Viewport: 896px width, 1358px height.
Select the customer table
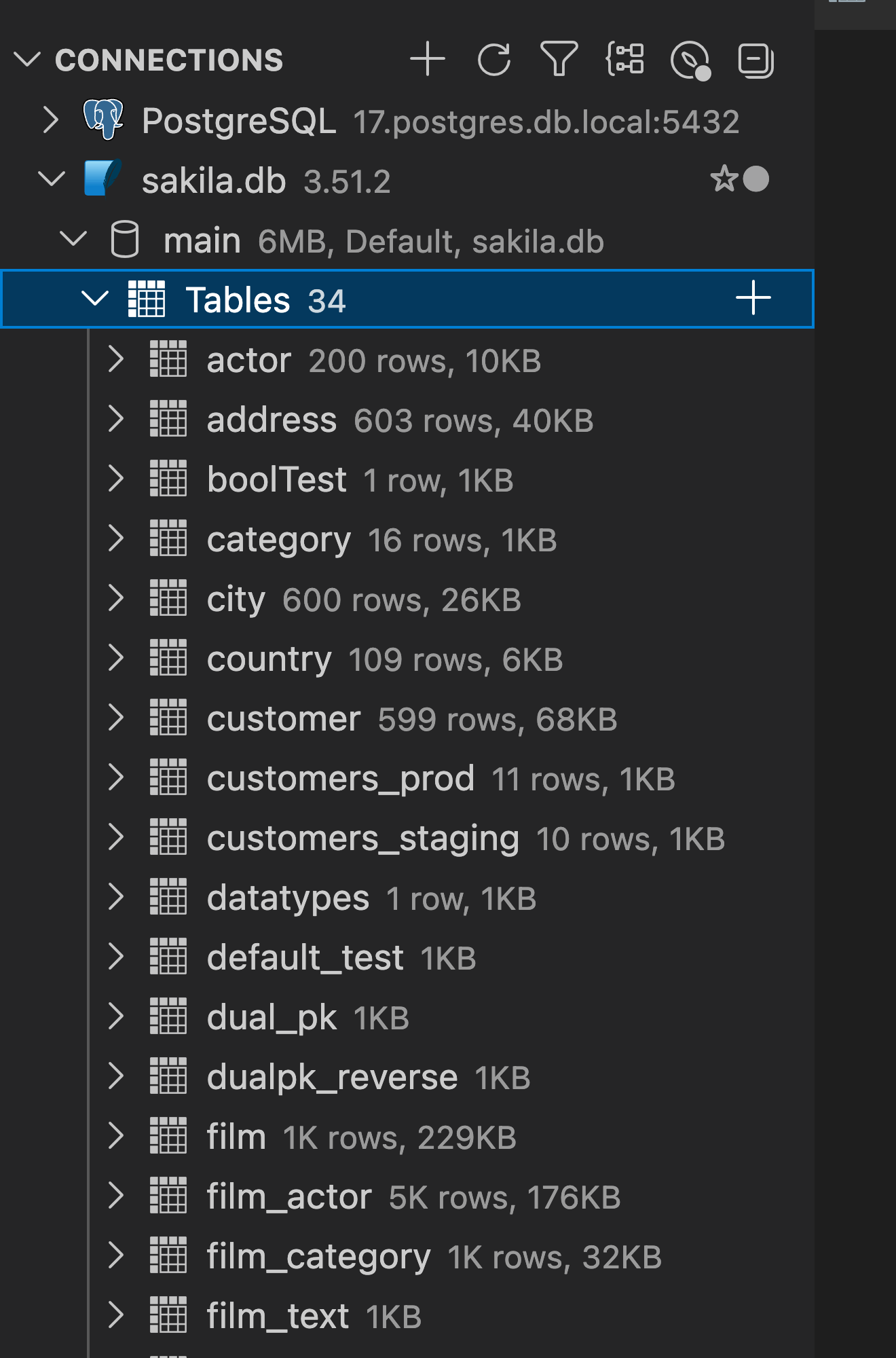pos(284,718)
